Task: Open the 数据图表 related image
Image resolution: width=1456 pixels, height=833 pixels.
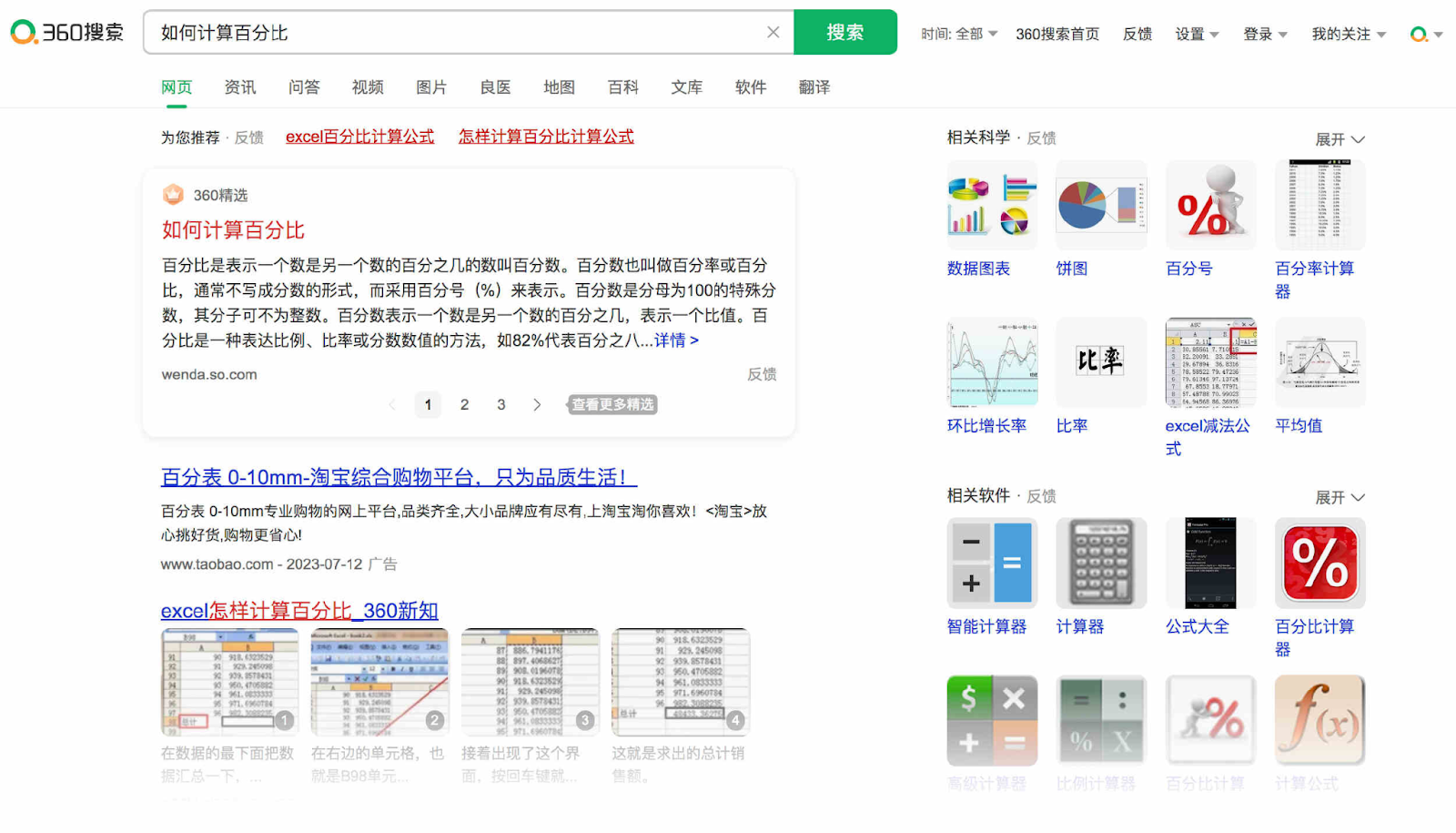Action: click(x=992, y=205)
